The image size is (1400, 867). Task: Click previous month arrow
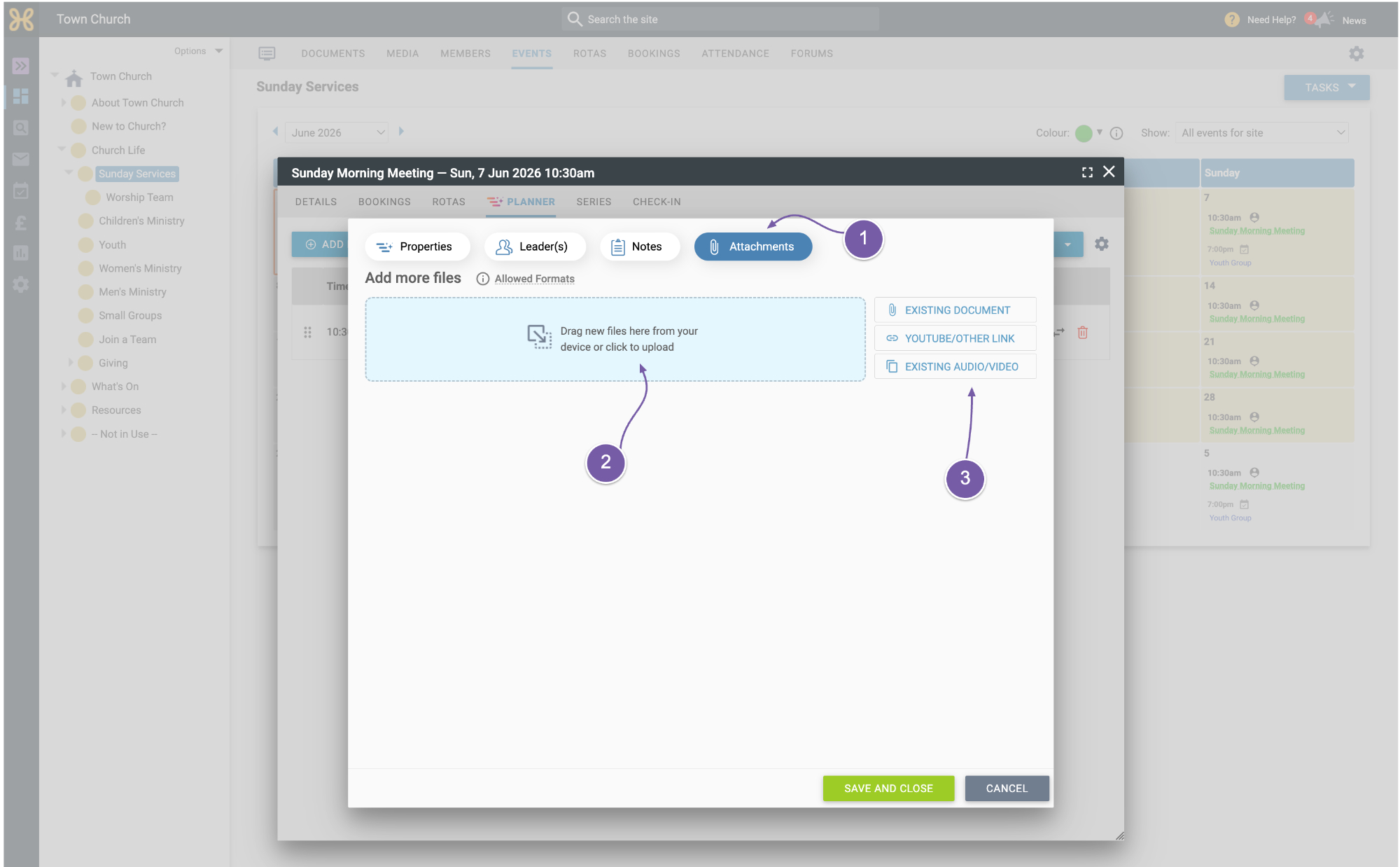tap(275, 132)
